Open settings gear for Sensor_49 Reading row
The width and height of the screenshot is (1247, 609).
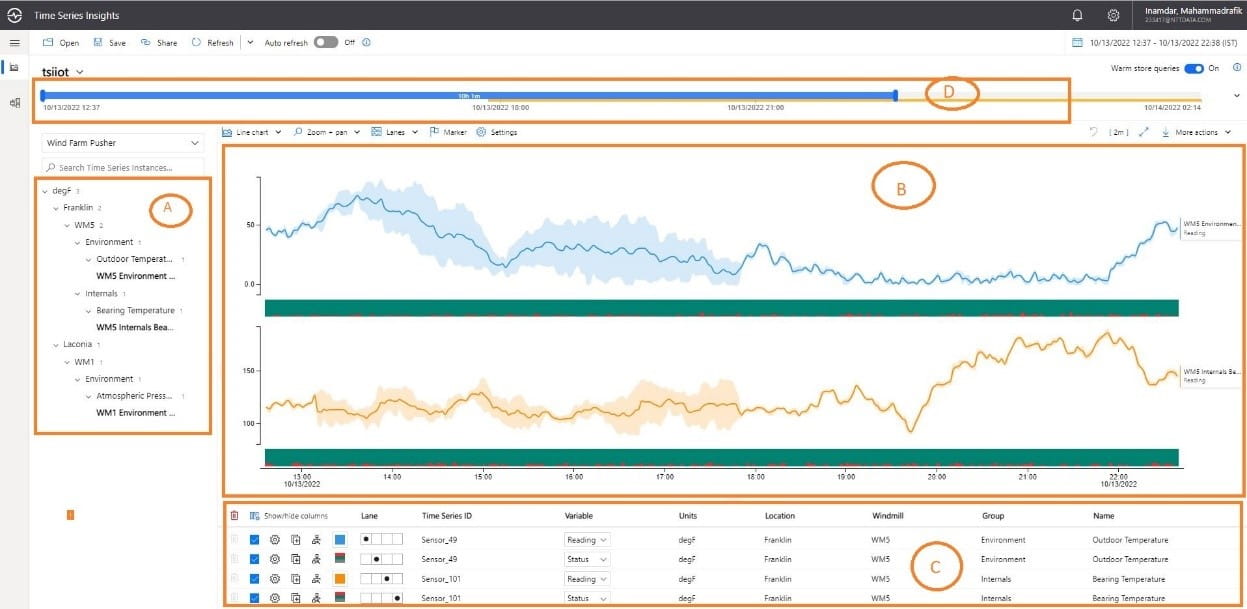275,539
